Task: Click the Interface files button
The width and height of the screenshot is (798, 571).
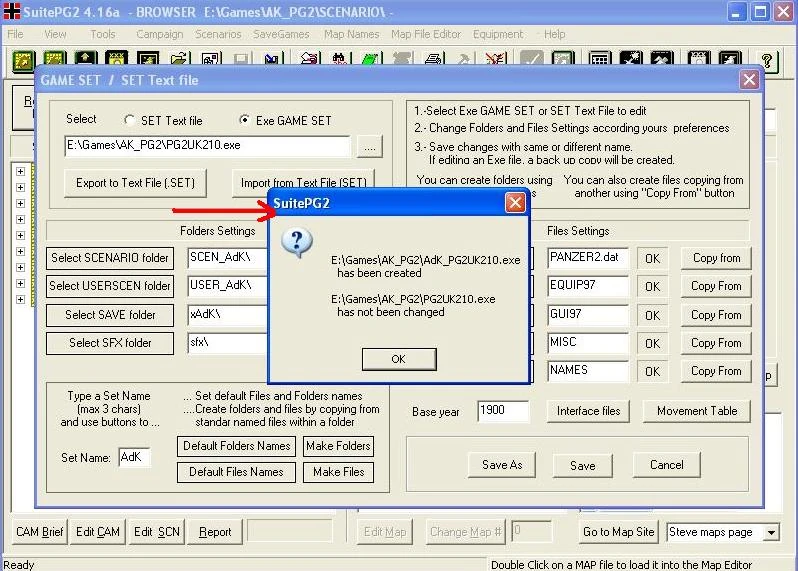Action: pos(588,411)
